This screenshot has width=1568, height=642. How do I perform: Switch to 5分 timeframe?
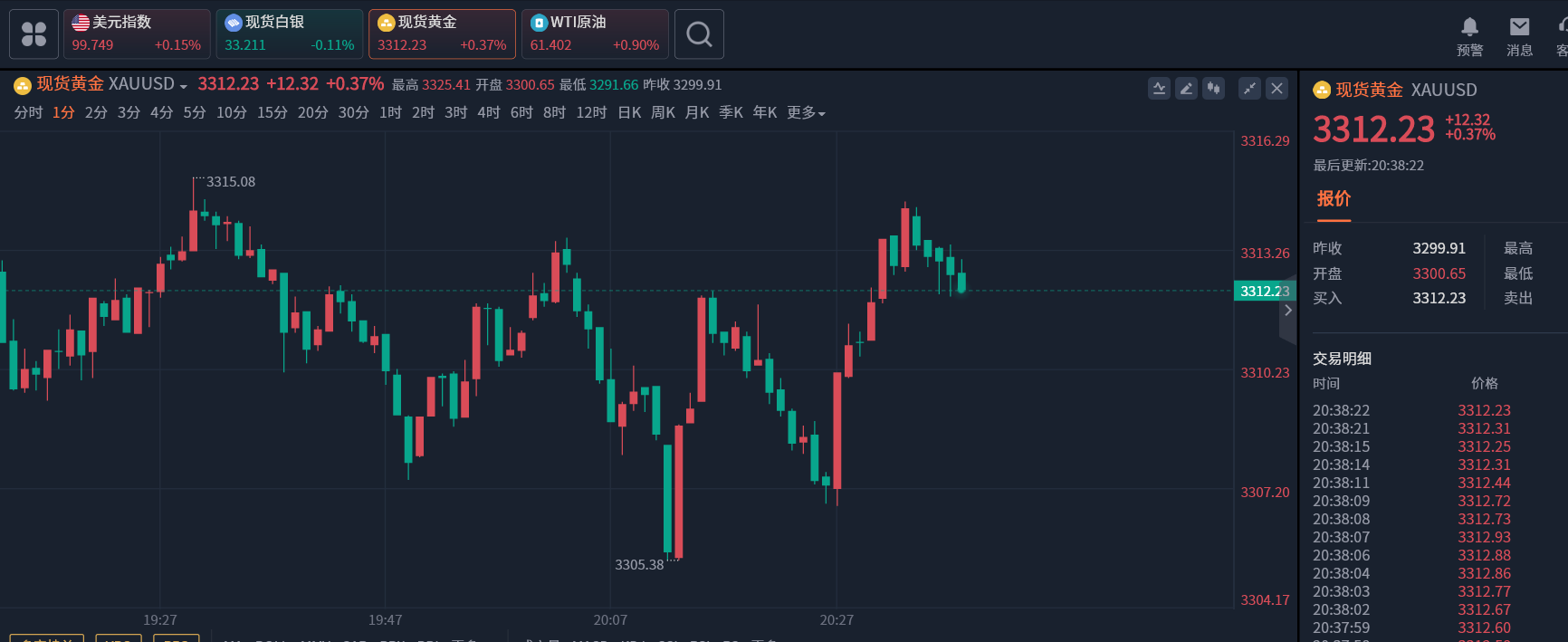pyautogui.click(x=195, y=112)
